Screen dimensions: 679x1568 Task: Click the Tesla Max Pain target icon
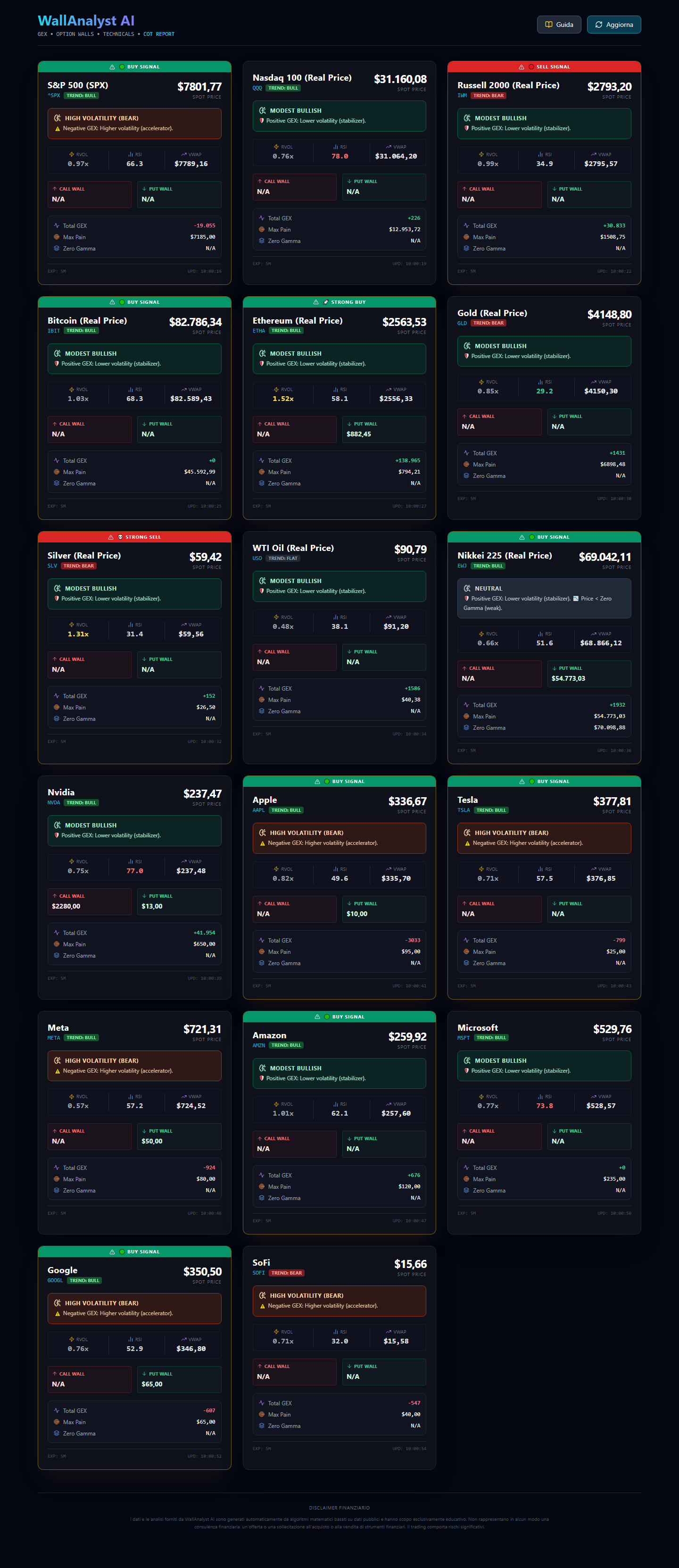(x=467, y=951)
